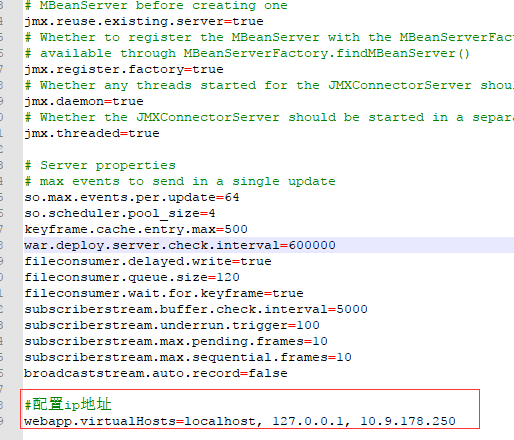Click the line keyframe.cache.entry.max=500

click(x=136, y=229)
